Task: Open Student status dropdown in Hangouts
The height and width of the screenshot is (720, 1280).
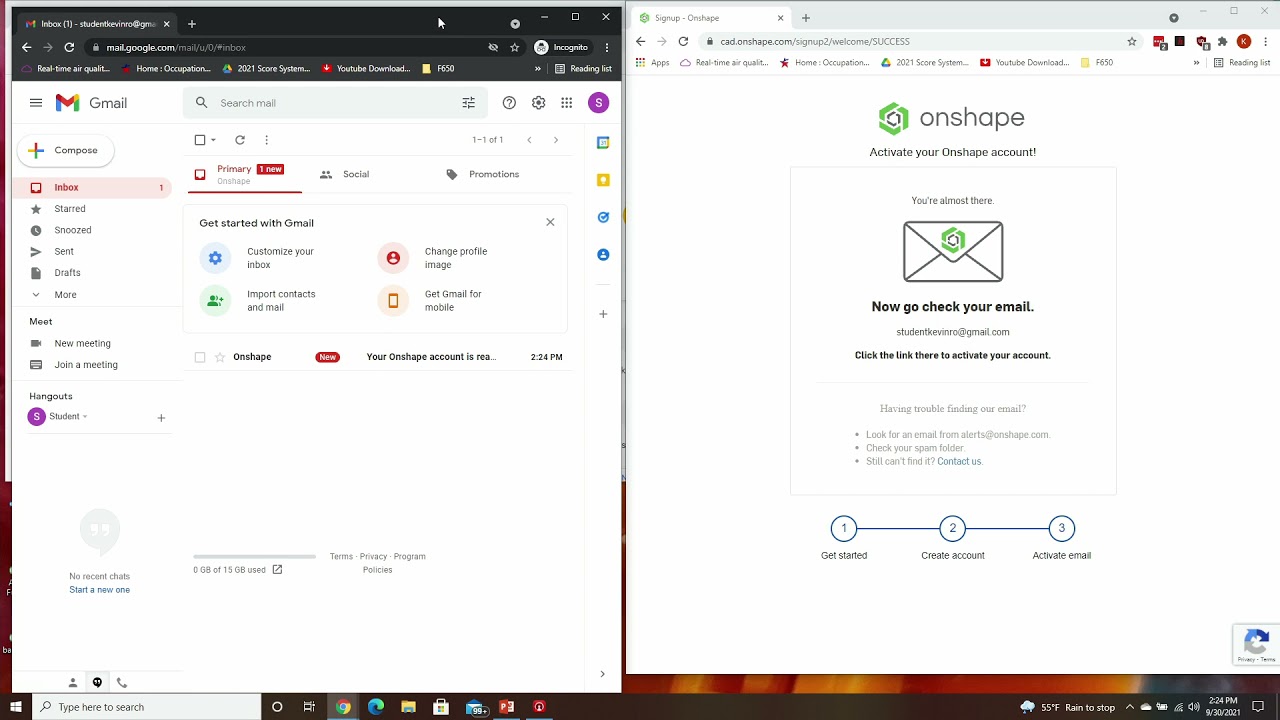Action: coord(84,417)
